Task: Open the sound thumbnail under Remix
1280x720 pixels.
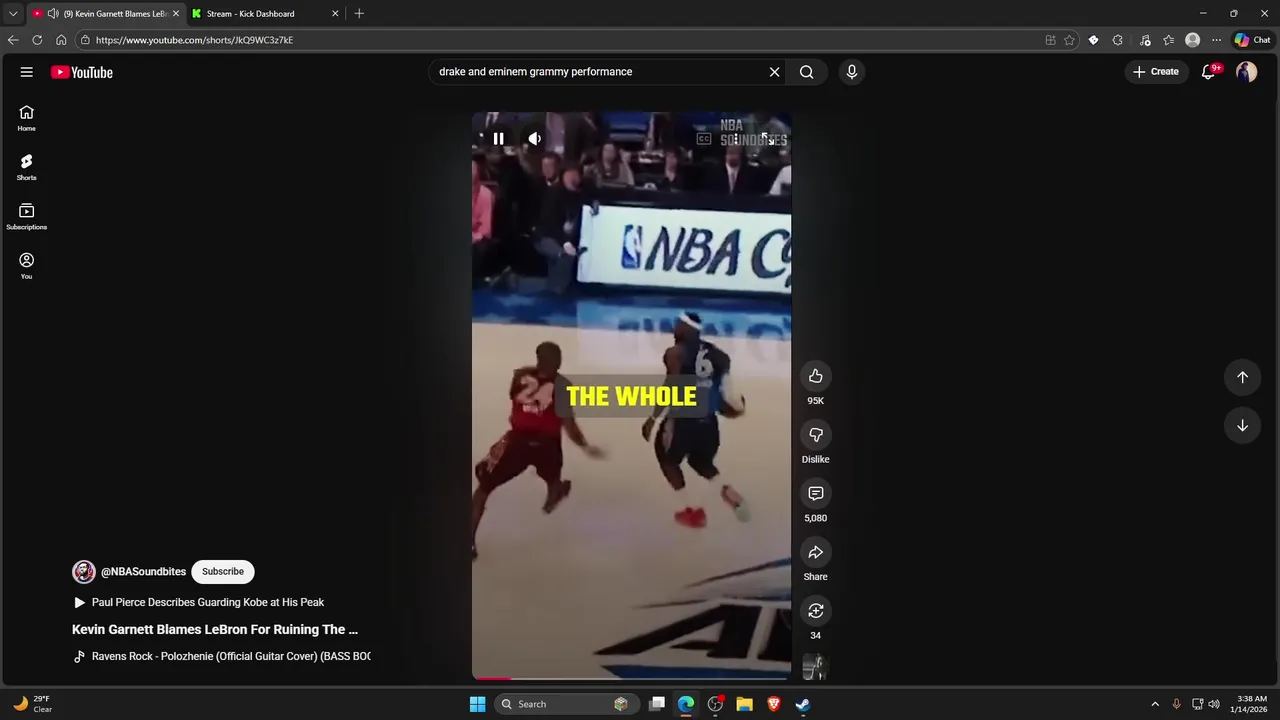Action: (814, 667)
